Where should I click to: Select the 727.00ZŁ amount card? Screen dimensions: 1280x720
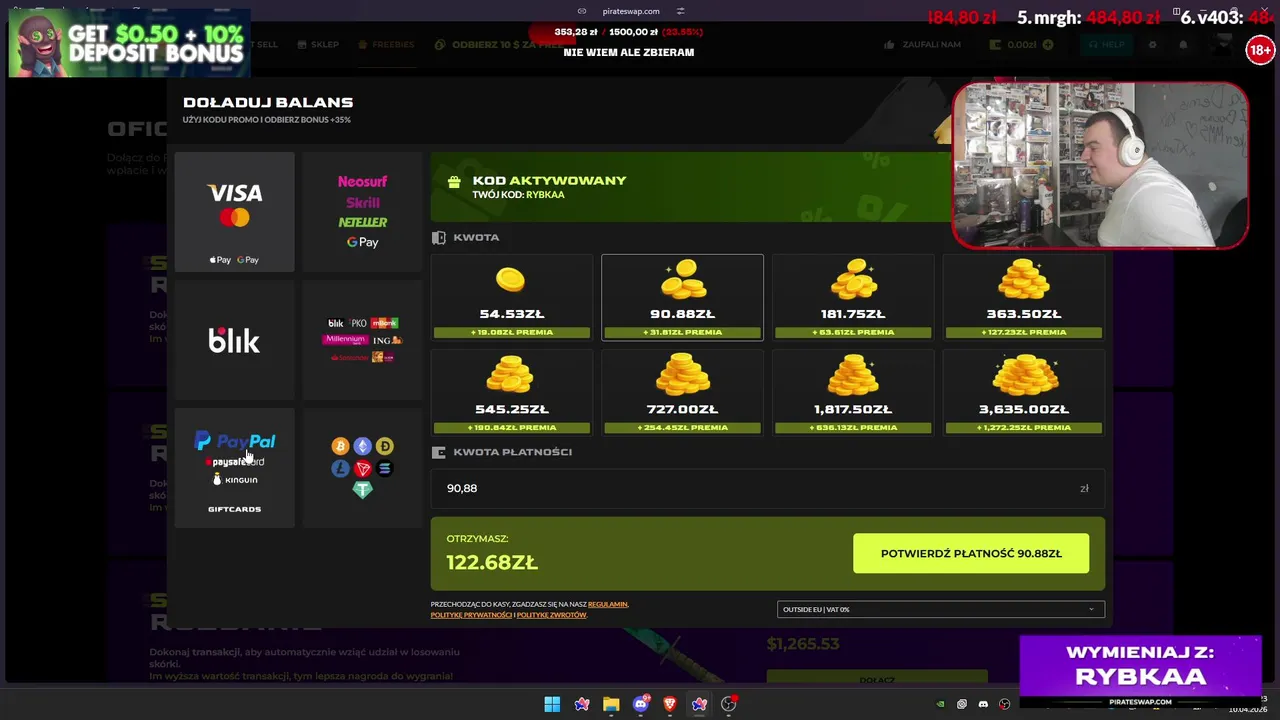(682, 392)
